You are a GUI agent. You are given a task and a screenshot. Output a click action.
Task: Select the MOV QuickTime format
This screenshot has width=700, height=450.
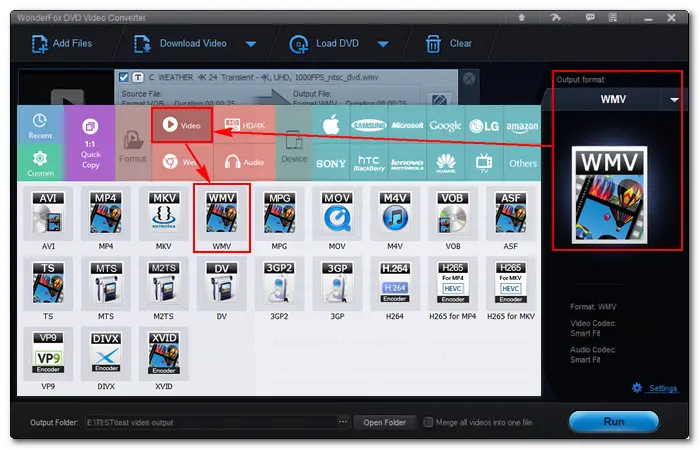coord(337,213)
